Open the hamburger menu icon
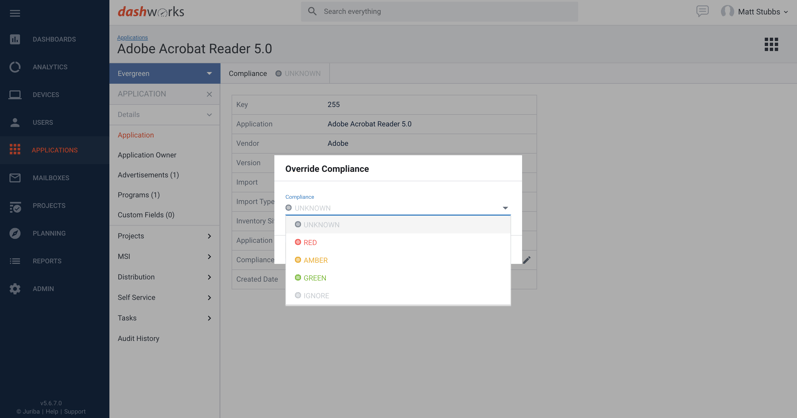 pos(15,13)
